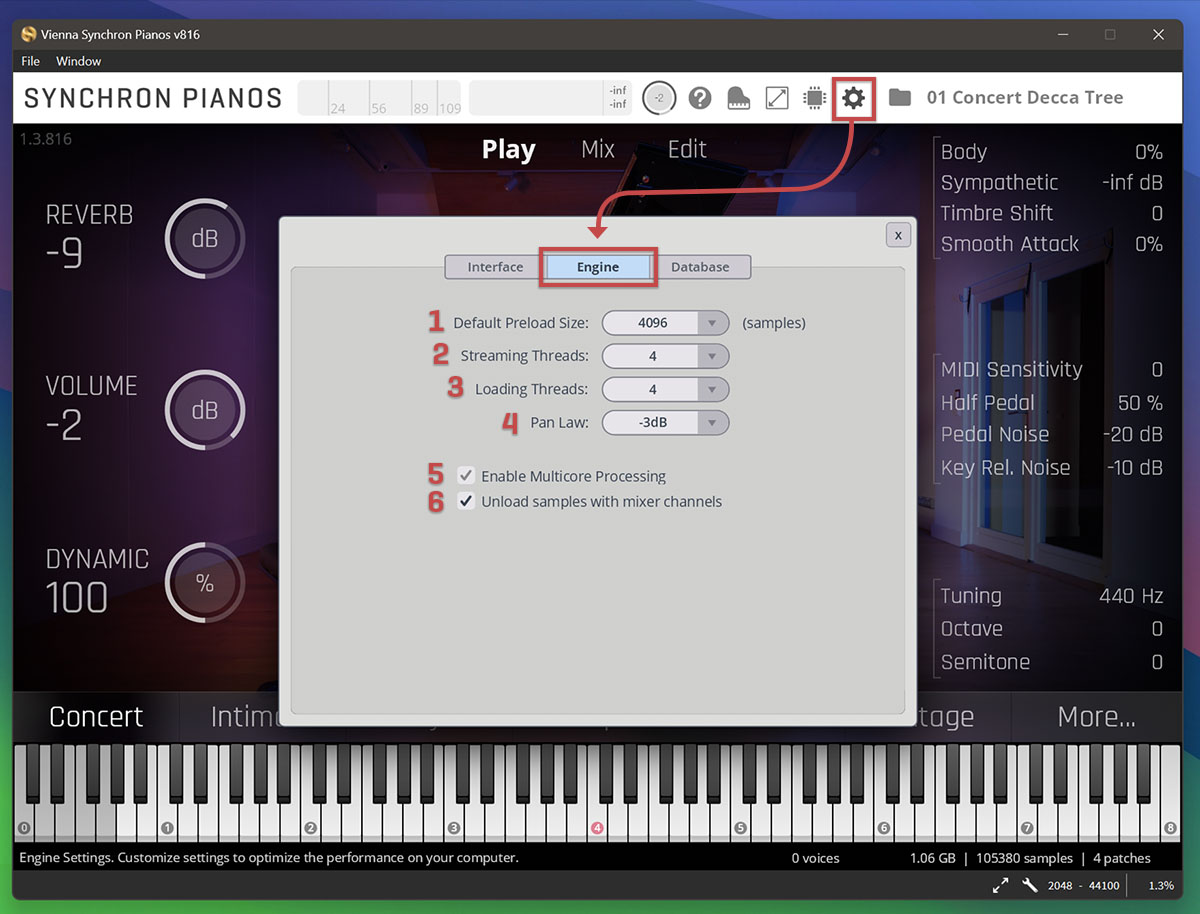The image size is (1200, 914).
Task: Select the Engine tab
Action: (598, 267)
